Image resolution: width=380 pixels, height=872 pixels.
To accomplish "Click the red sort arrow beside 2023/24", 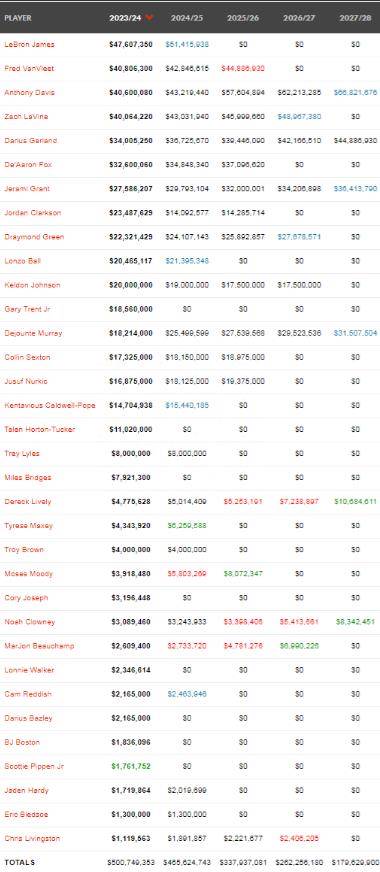I will coord(149,18).
